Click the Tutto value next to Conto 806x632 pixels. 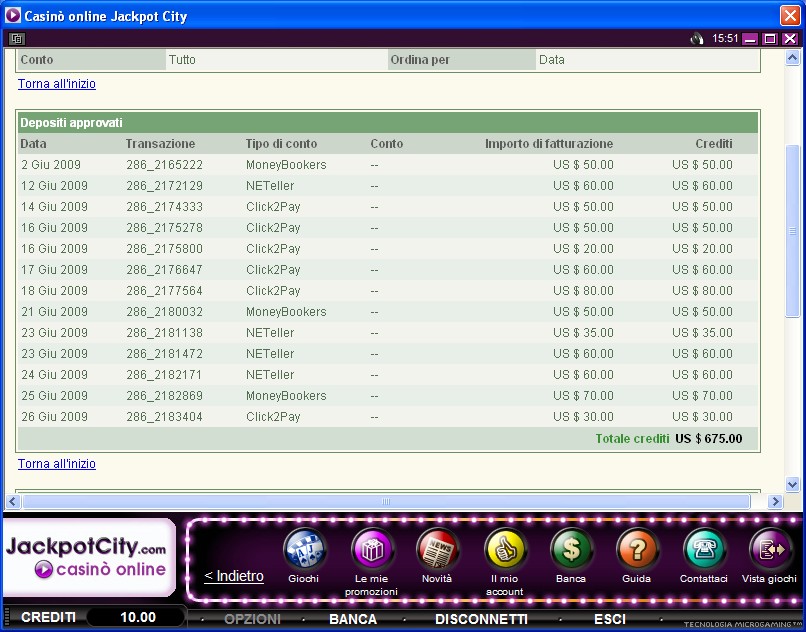tap(182, 60)
